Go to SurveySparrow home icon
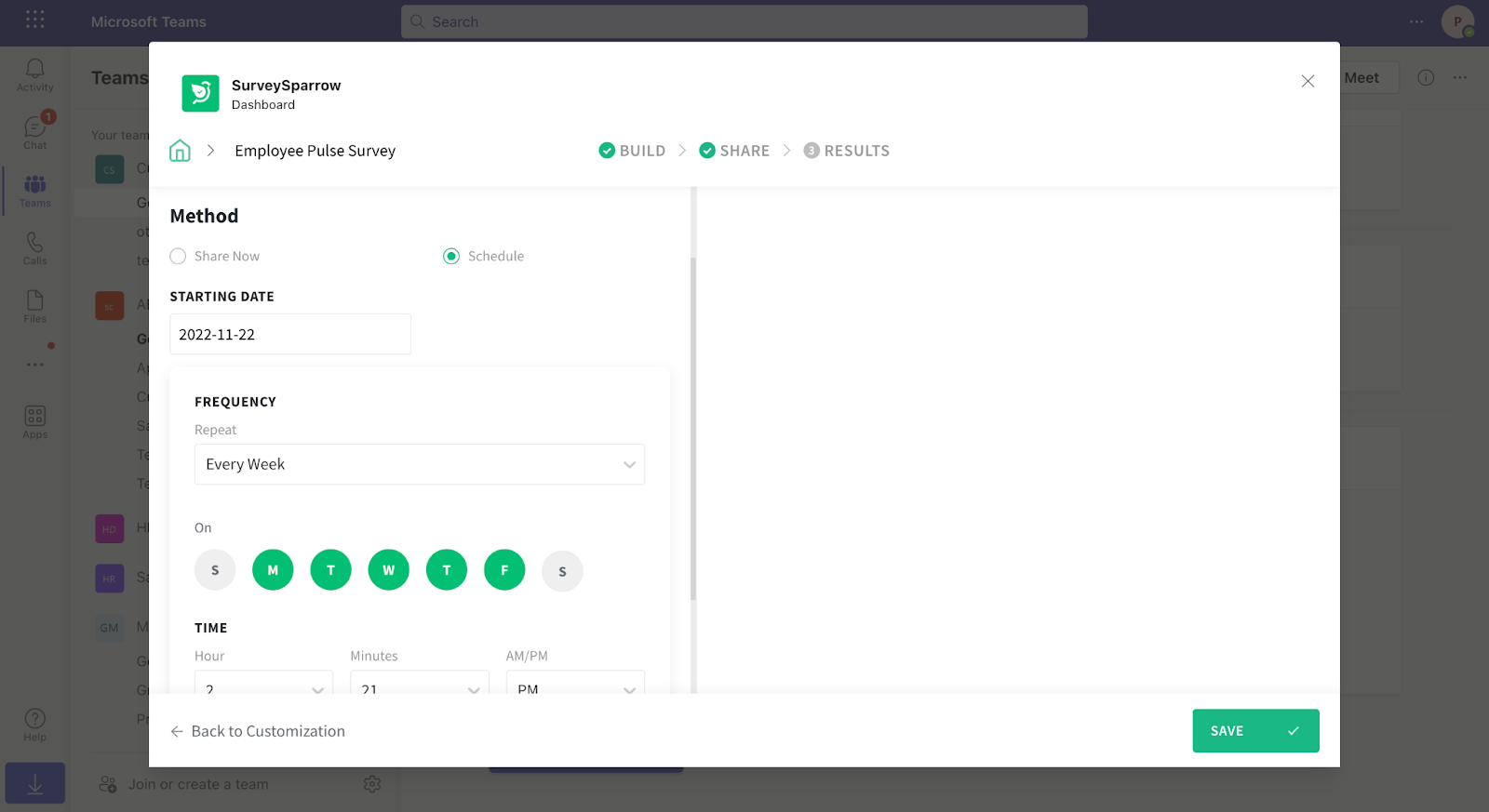This screenshot has width=1489, height=812. pyautogui.click(x=180, y=151)
